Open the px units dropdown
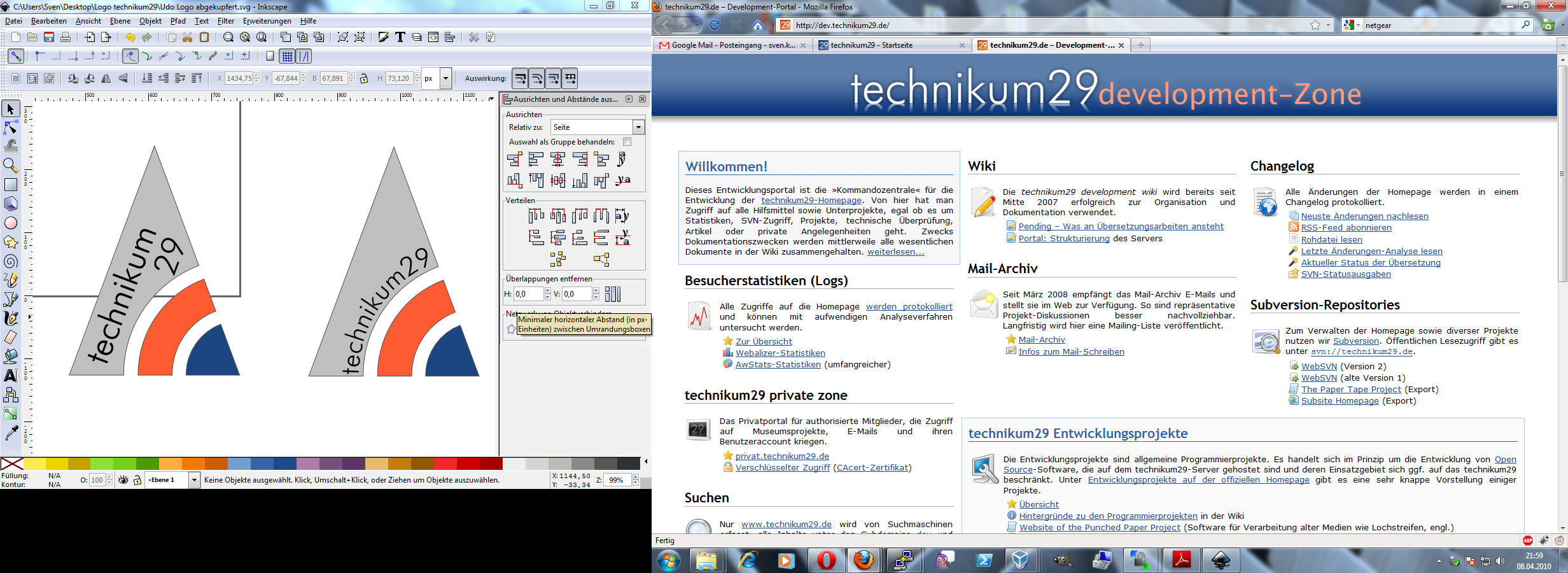Screen dimensions: 1568x573 [x=445, y=78]
